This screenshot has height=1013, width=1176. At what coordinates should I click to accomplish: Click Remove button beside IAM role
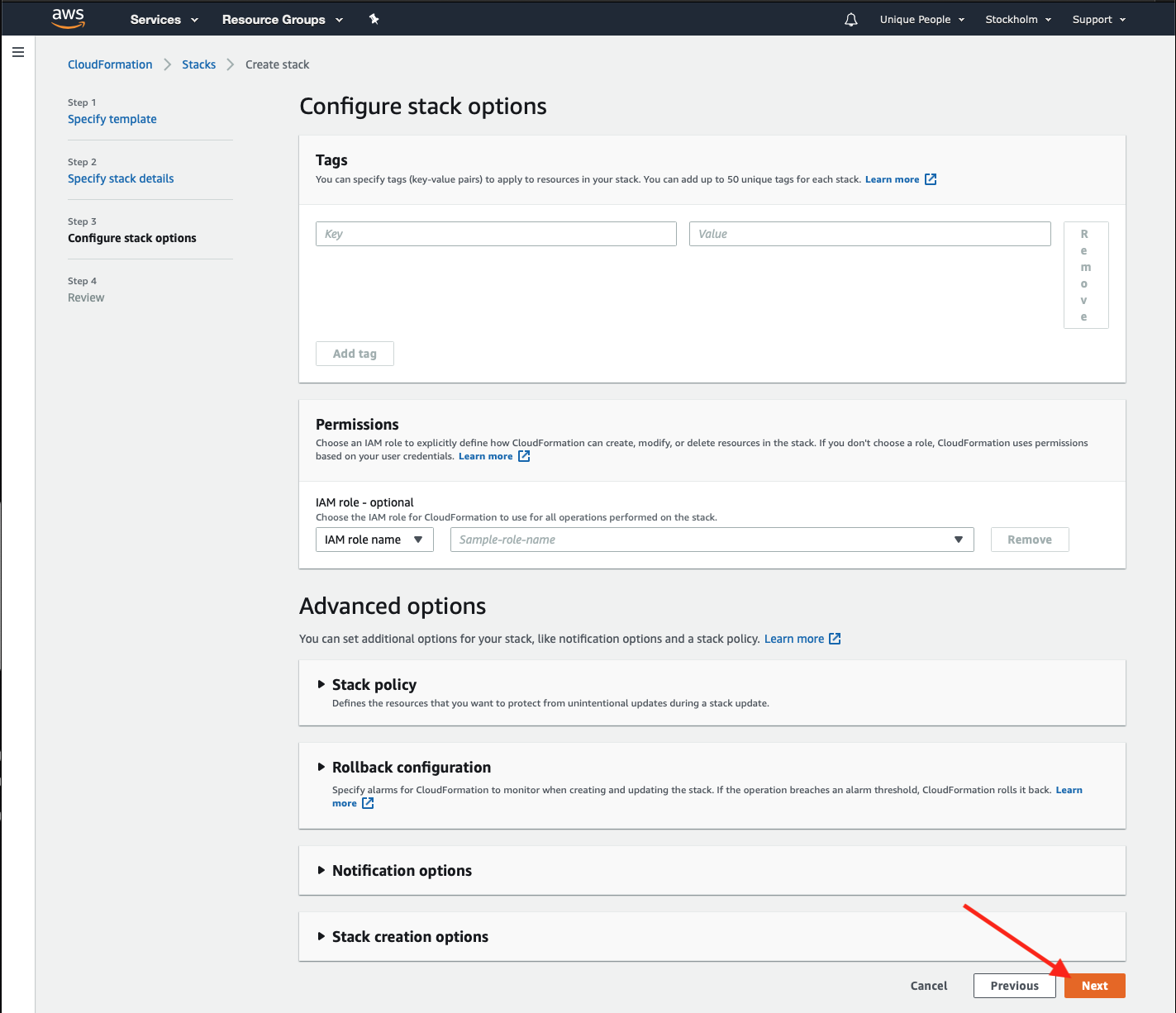tap(1030, 540)
